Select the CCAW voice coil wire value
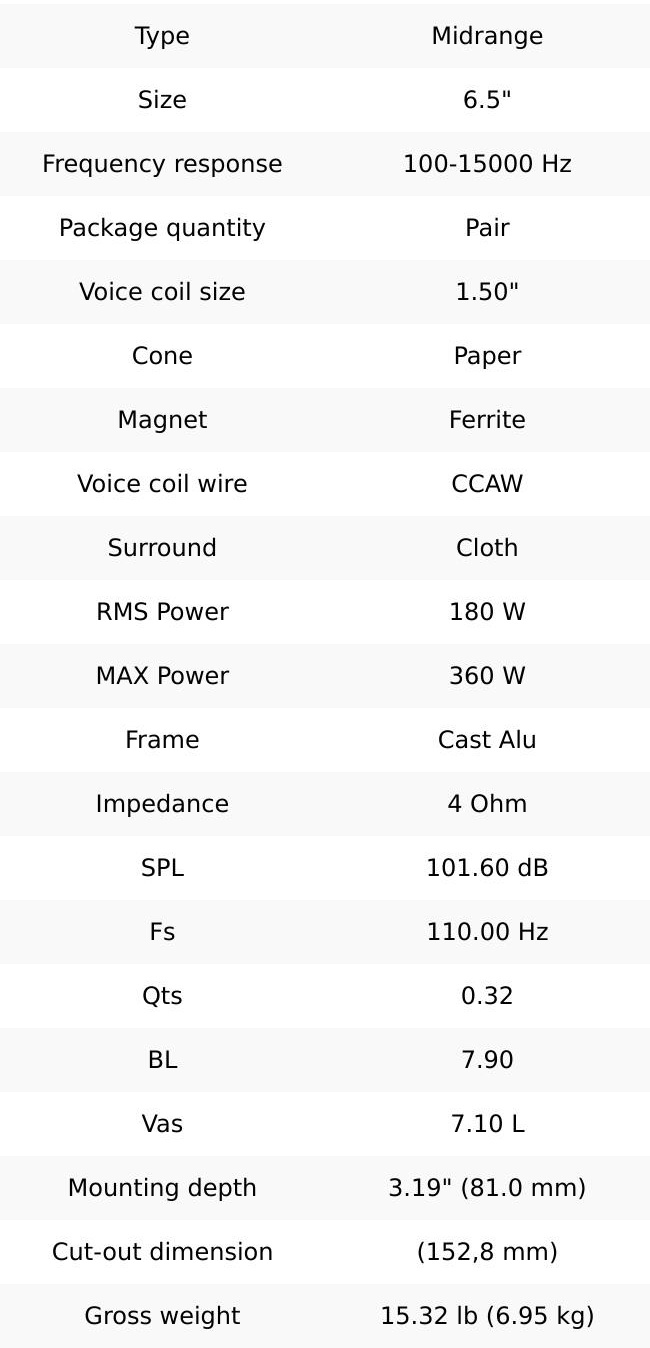The width and height of the screenshot is (650, 1348). click(x=487, y=484)
